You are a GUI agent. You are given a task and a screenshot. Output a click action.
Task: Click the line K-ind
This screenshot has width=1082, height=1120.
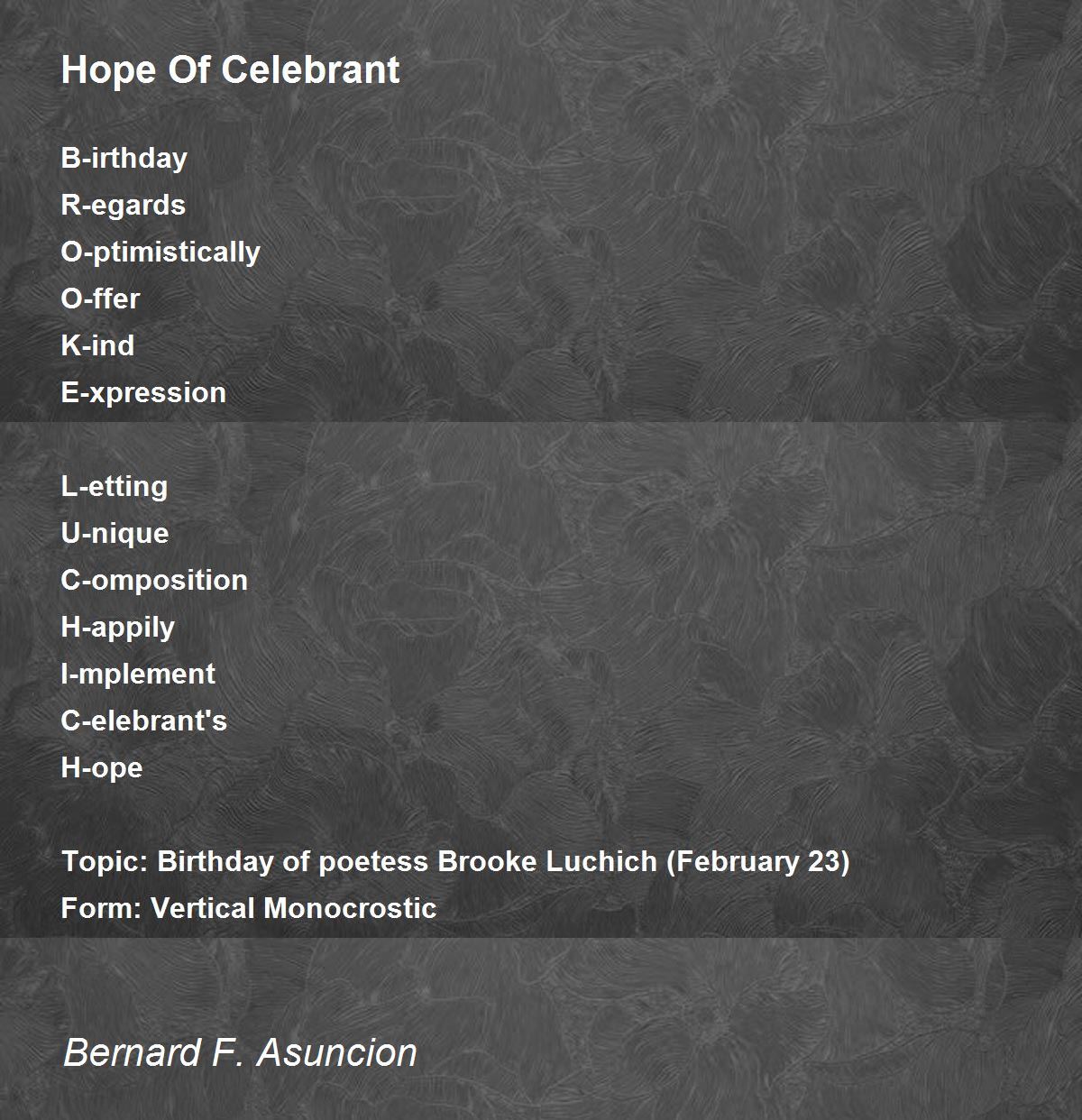(97, 345)
